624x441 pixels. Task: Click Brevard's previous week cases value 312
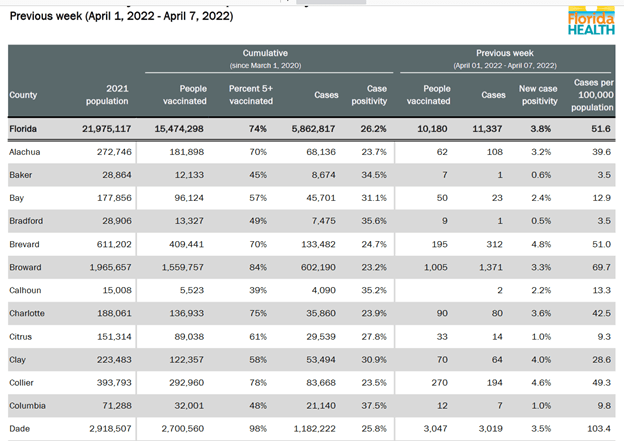tap(494, 245)
